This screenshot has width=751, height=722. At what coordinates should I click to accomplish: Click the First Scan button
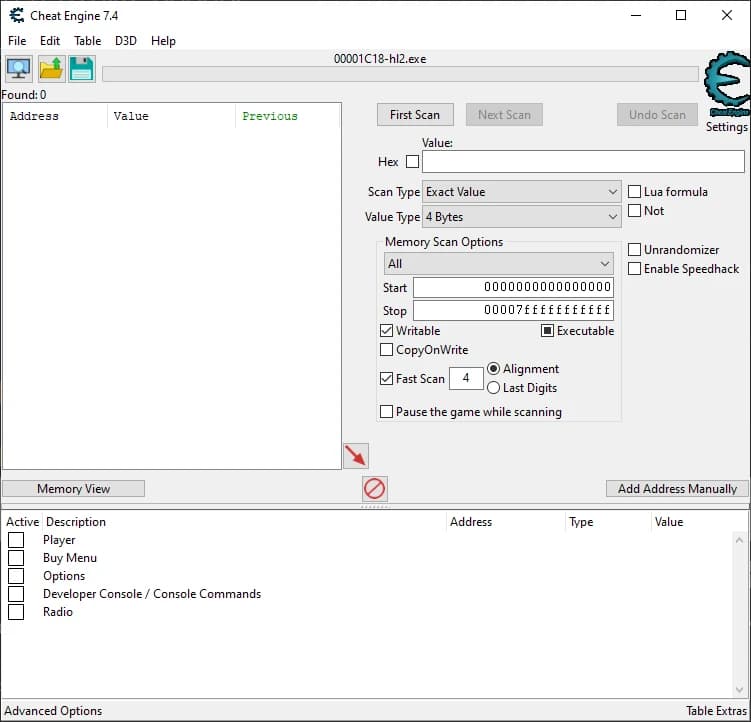coord(415,115)
